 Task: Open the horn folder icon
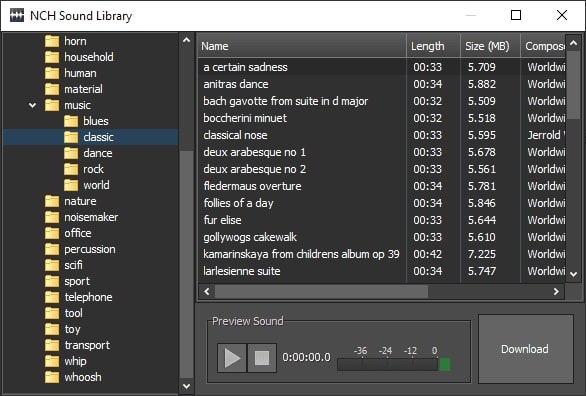(52, 41)
